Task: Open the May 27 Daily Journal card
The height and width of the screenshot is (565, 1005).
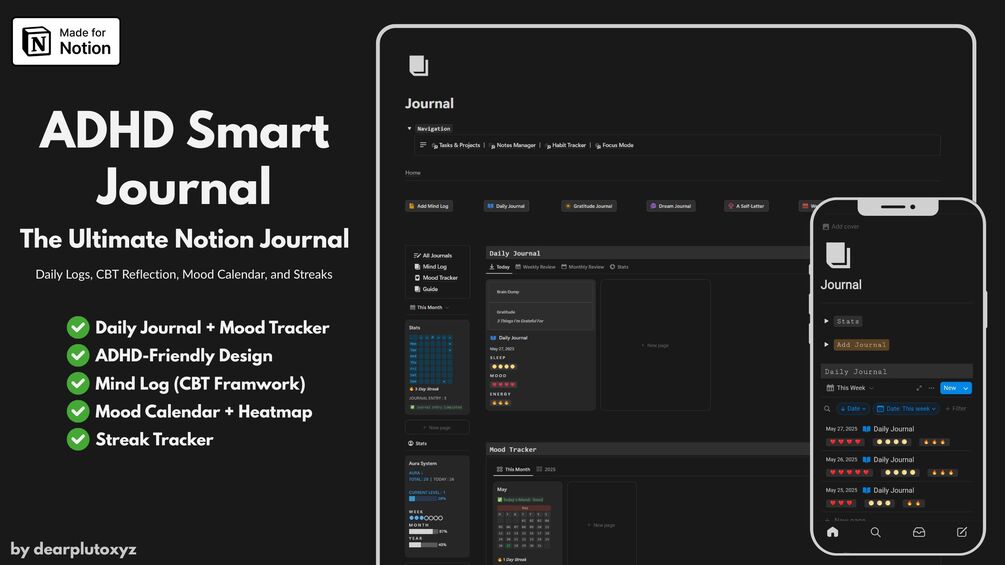Action: click(x=540, y=345)
